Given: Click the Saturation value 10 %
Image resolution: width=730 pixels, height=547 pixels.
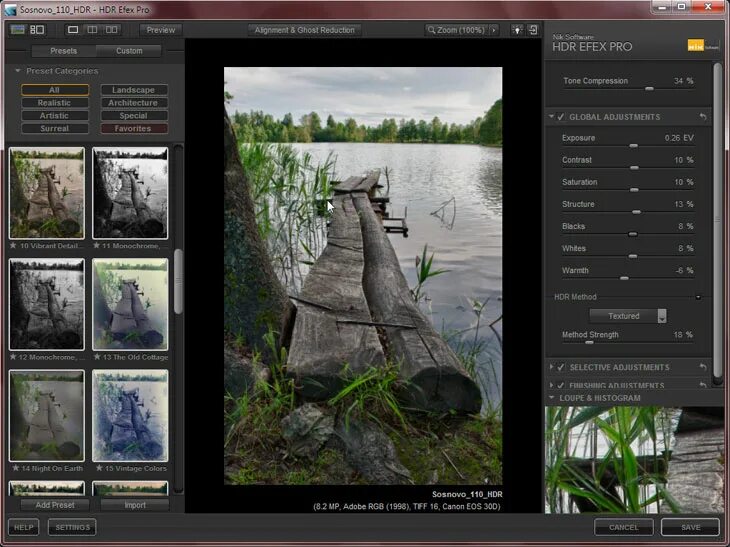Looking at the screenshot, I should click(x=683, y=182).
